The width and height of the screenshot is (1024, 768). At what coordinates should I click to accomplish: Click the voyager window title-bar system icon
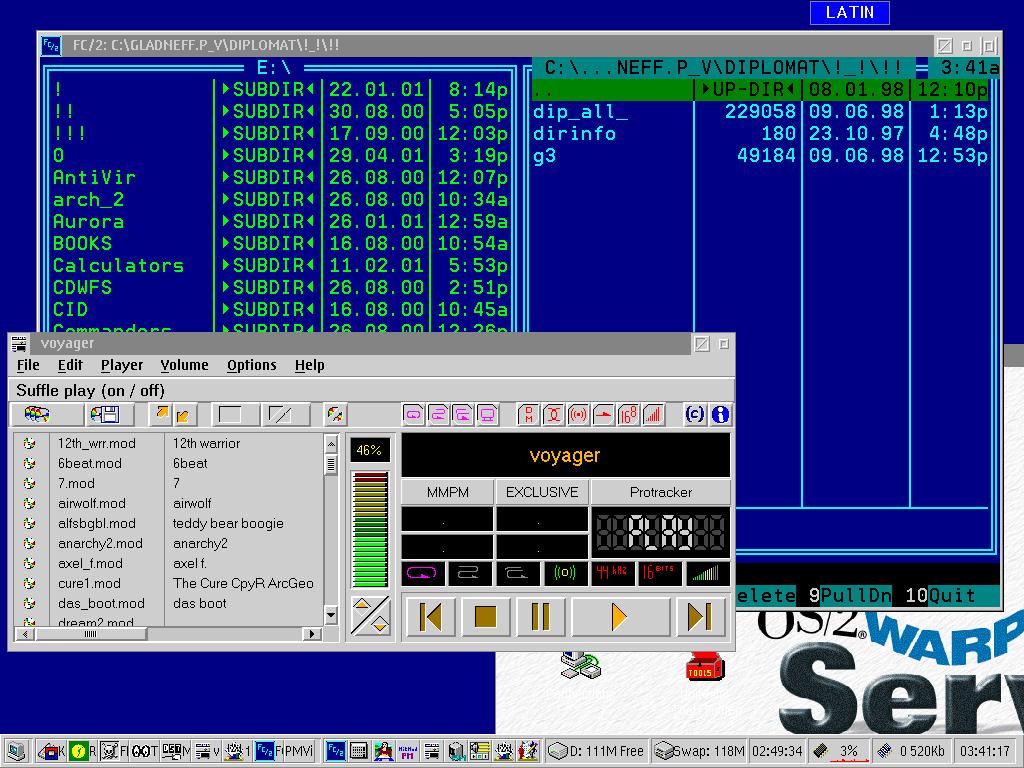pyautogui.click(x=19, y=344)
